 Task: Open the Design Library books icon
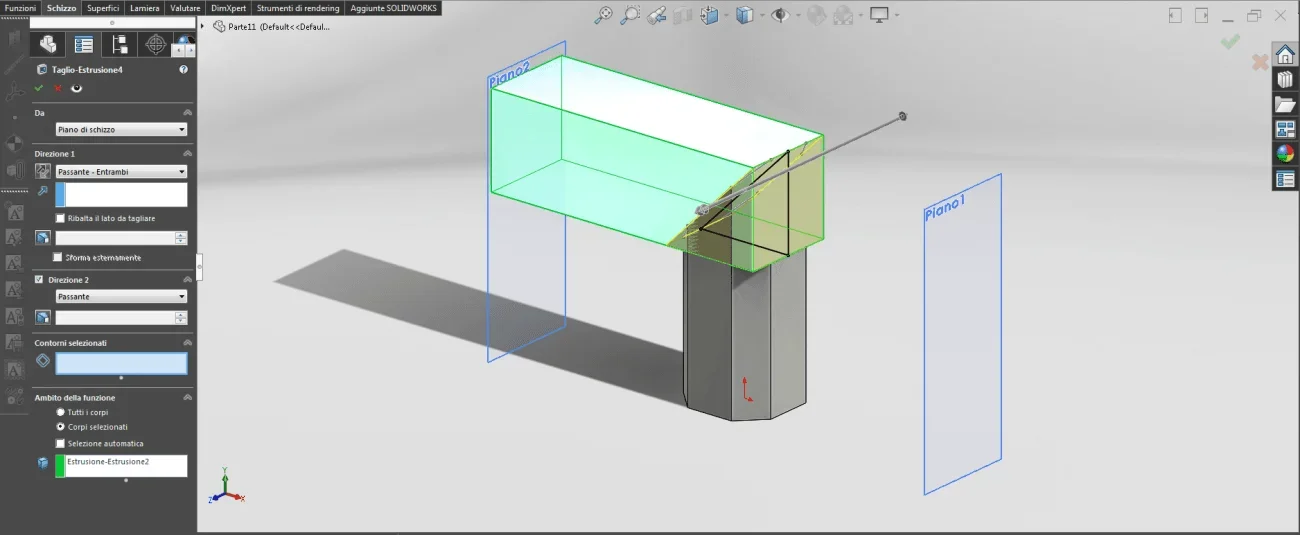(x=1284, y=79)
